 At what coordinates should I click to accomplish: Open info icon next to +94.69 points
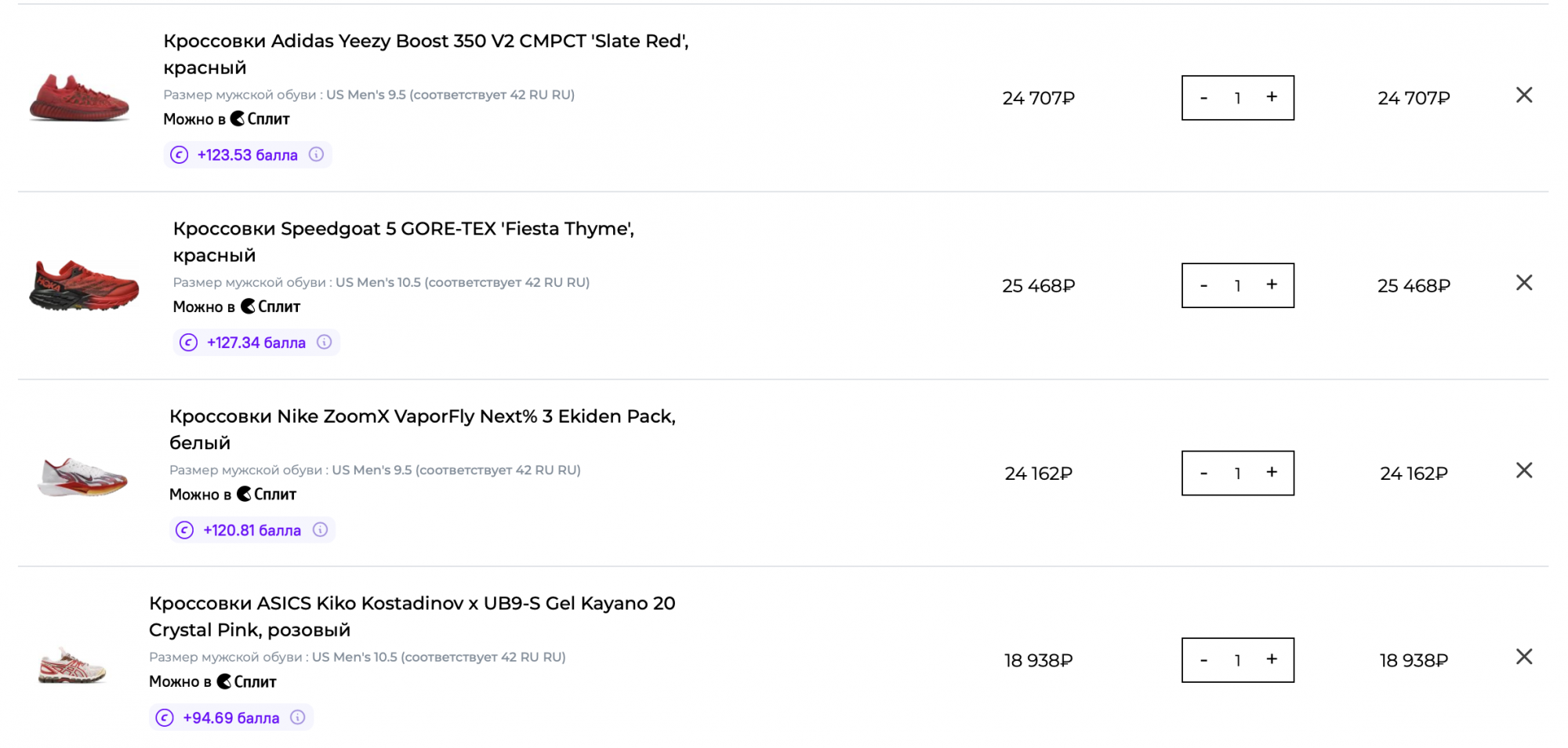coord(298,717)
